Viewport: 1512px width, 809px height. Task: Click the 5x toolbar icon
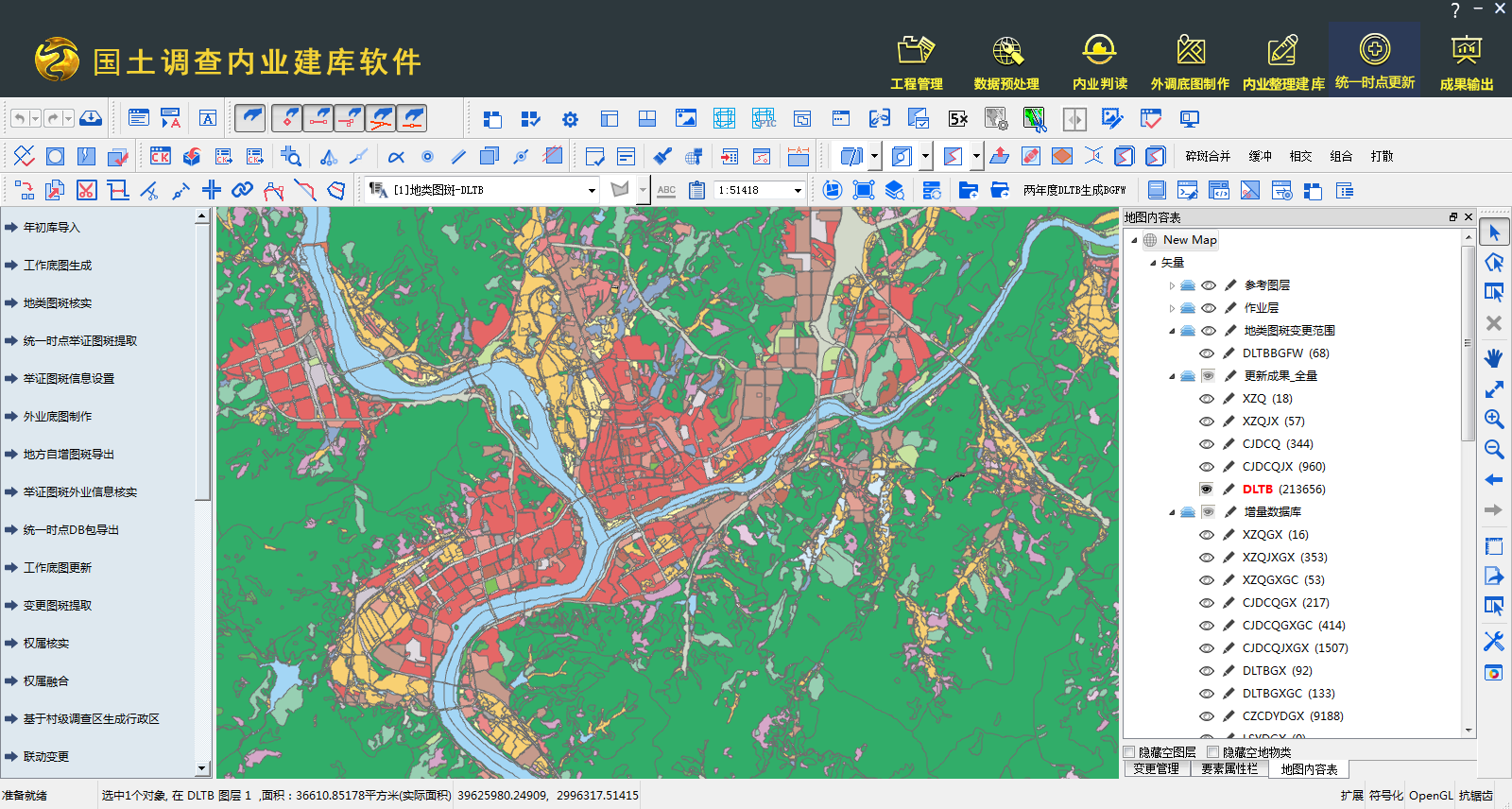[x=958, y=119]
